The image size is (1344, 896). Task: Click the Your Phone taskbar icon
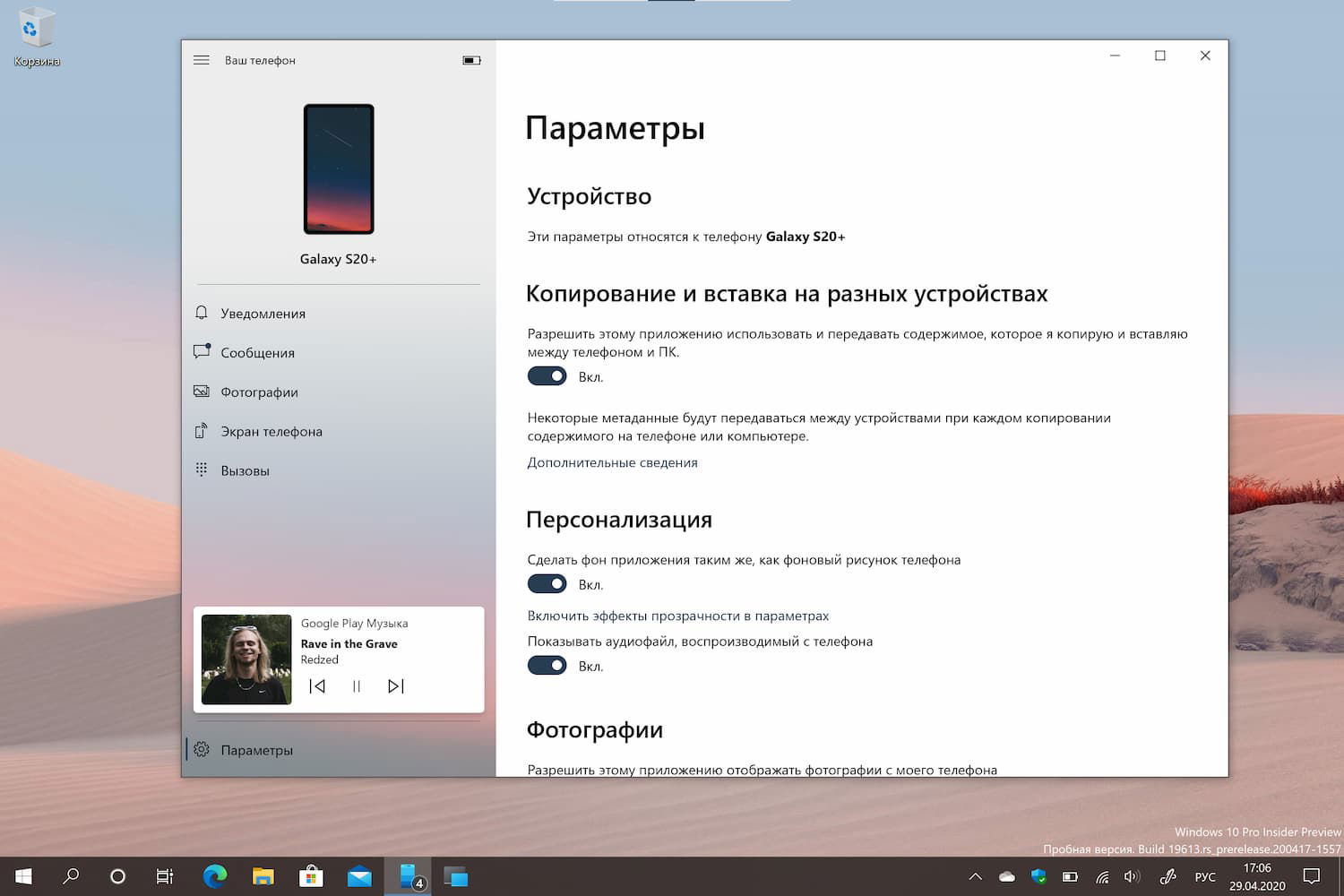409,876
